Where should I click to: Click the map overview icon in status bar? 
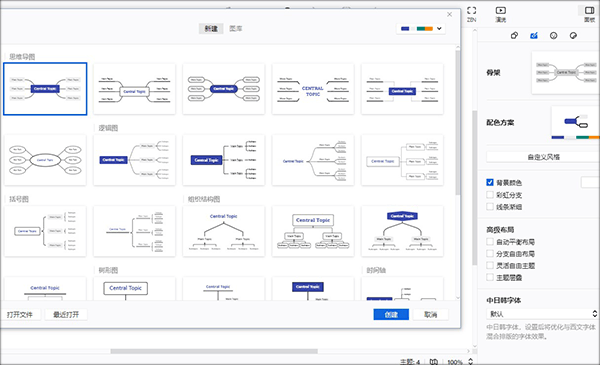(x=434, y=362)
